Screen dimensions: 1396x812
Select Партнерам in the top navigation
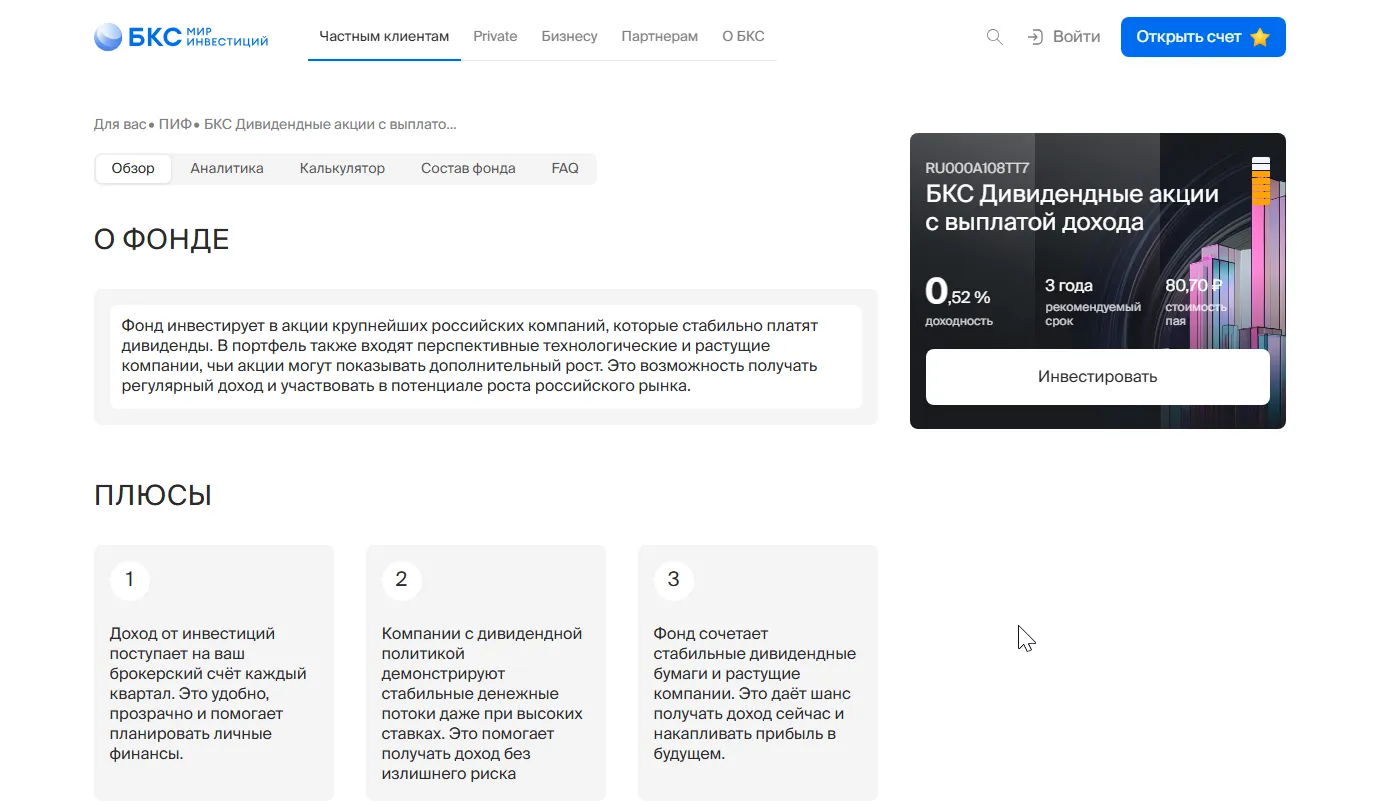[659, 36]
